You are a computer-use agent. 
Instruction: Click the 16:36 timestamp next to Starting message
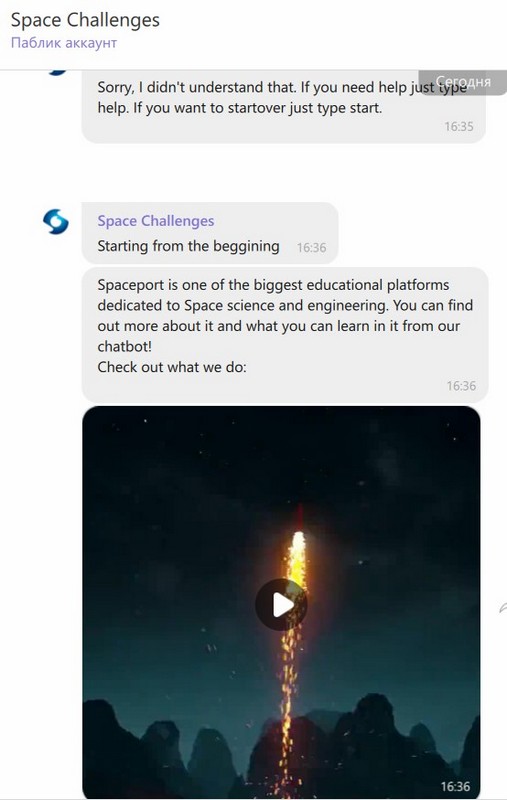coord(311,247)
